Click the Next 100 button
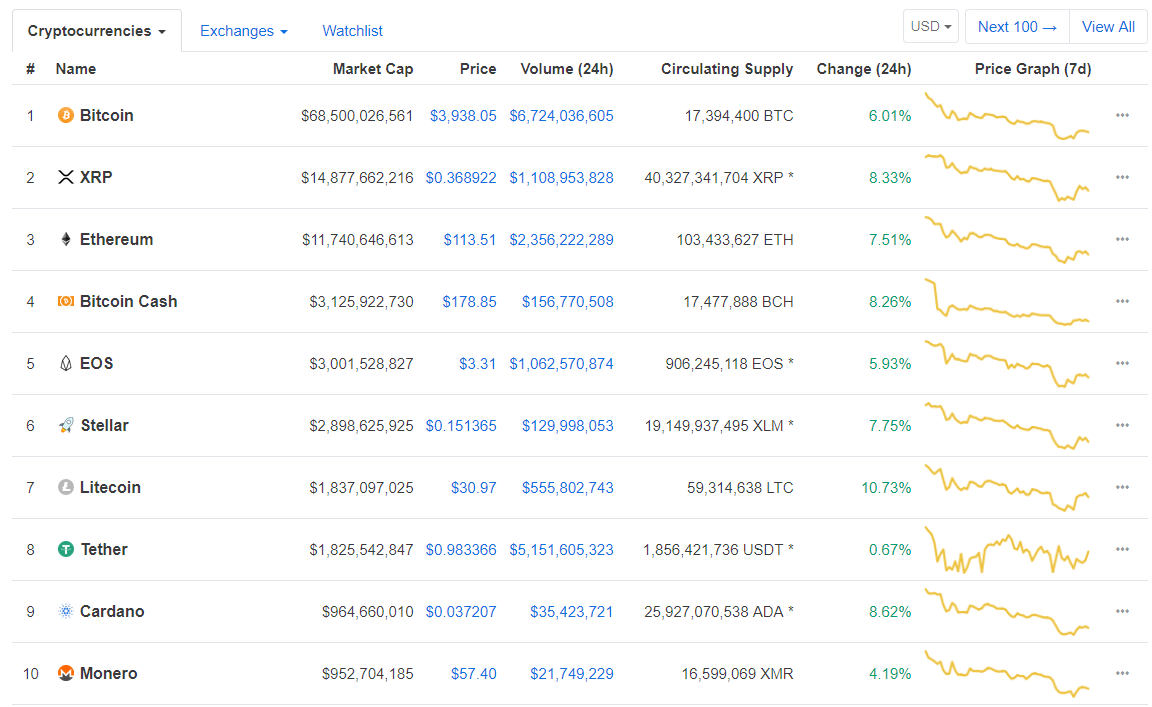Screen dimensions: 1152x707 (x=1017, y=27)
